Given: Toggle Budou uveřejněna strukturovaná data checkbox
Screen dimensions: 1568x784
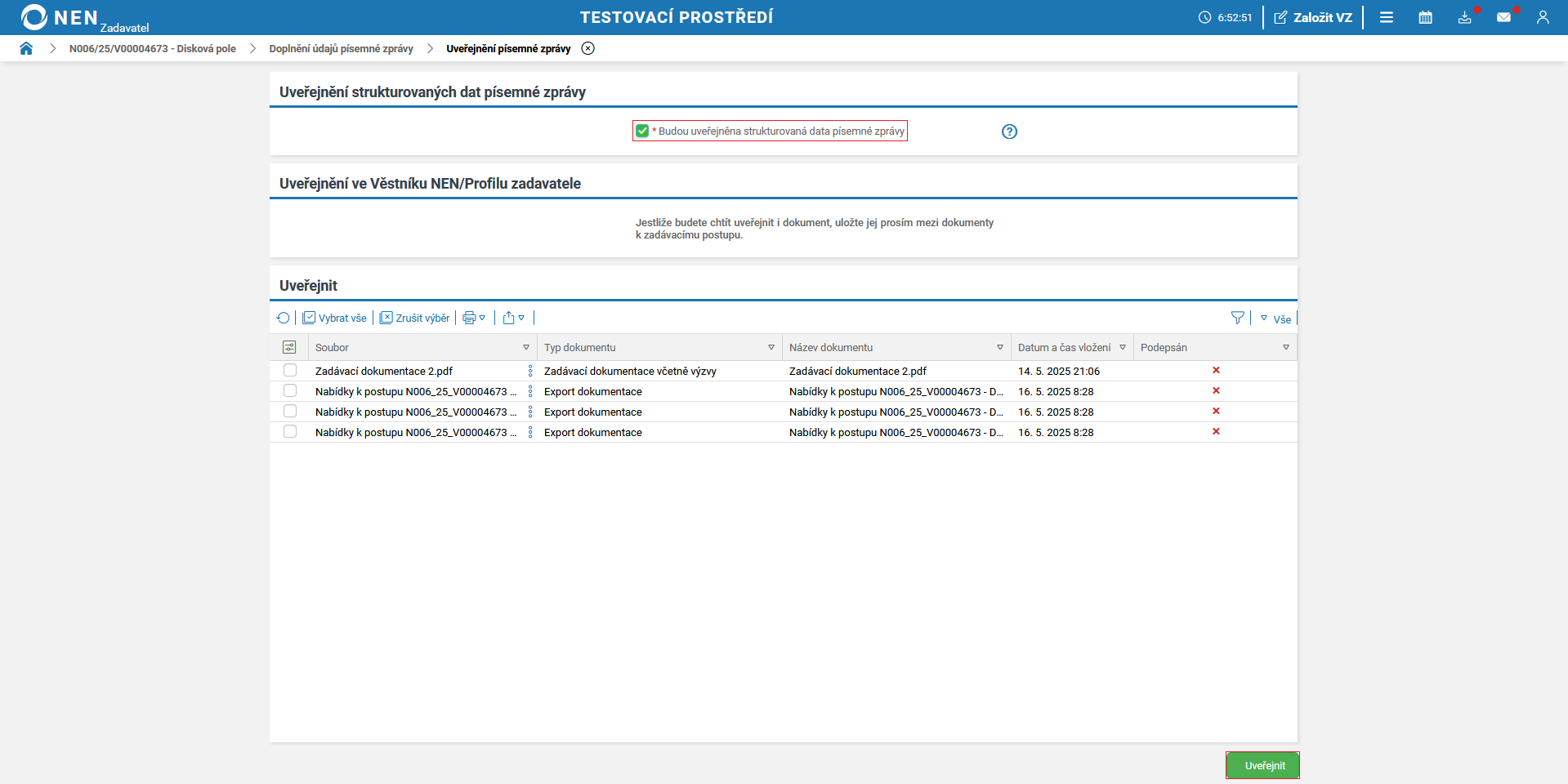Looking at the screenshot, I should [642, 131].
